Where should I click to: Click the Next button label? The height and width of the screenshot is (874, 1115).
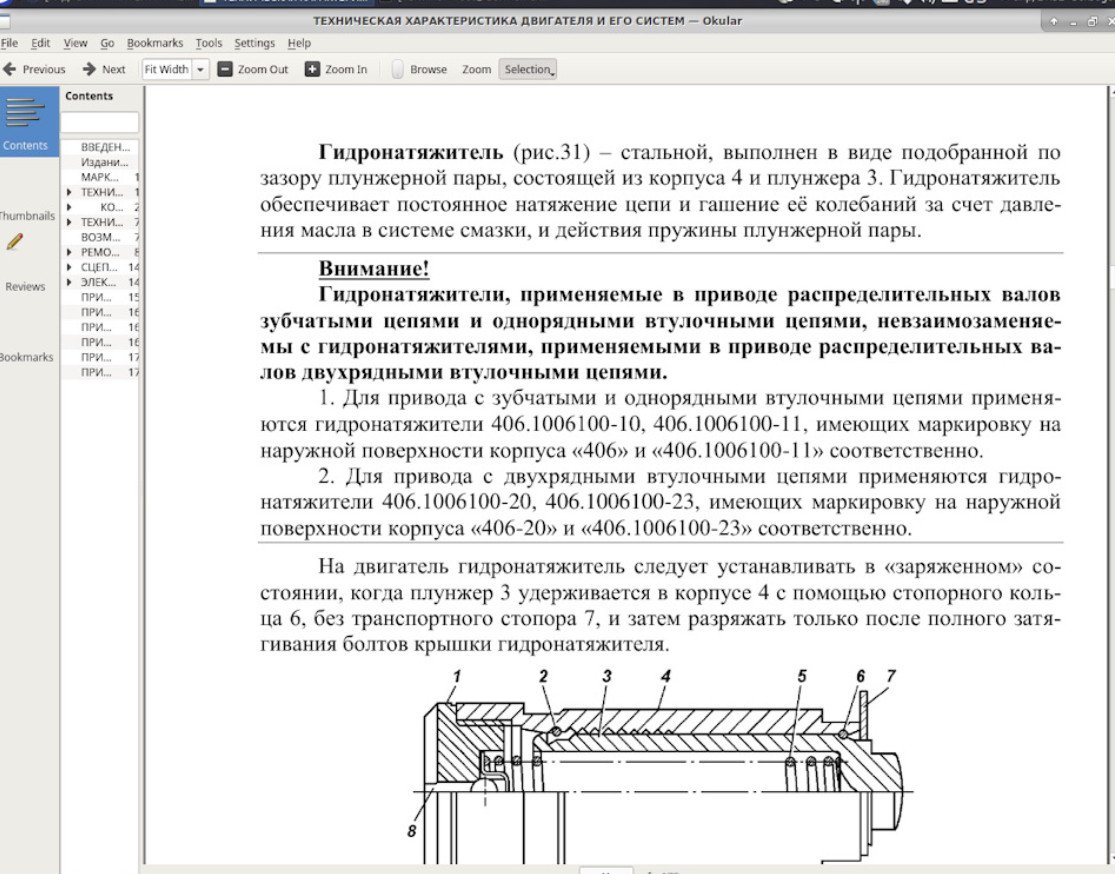click(113, 69)
